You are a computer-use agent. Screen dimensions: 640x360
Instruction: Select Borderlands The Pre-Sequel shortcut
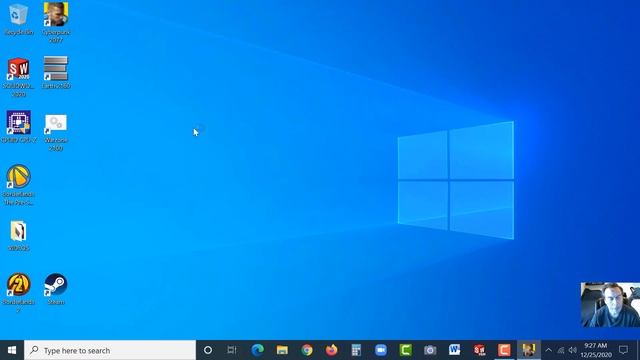point(18,185)
